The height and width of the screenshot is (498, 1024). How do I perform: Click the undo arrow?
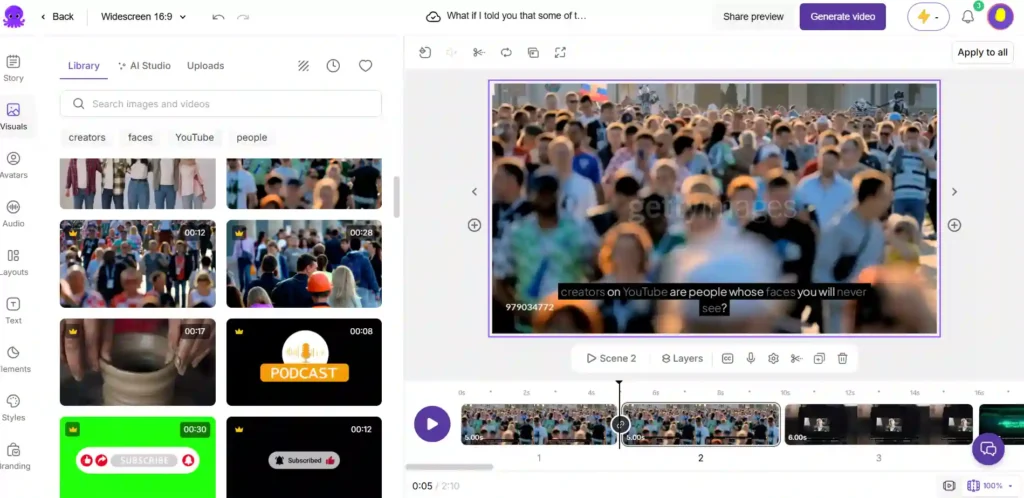point(218,17)
